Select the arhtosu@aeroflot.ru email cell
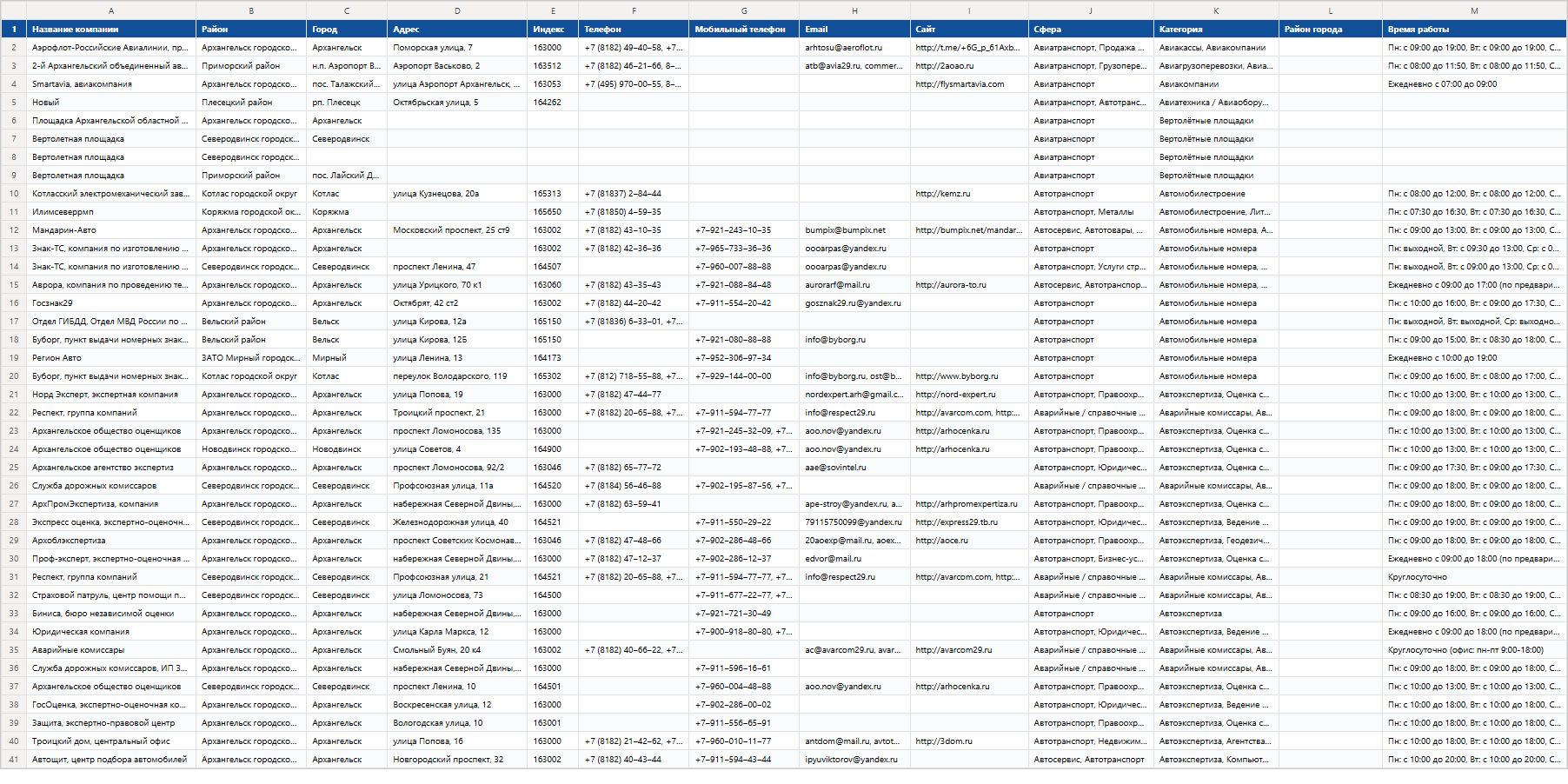This screenshot has height=784, width=1568. (854, 48)
